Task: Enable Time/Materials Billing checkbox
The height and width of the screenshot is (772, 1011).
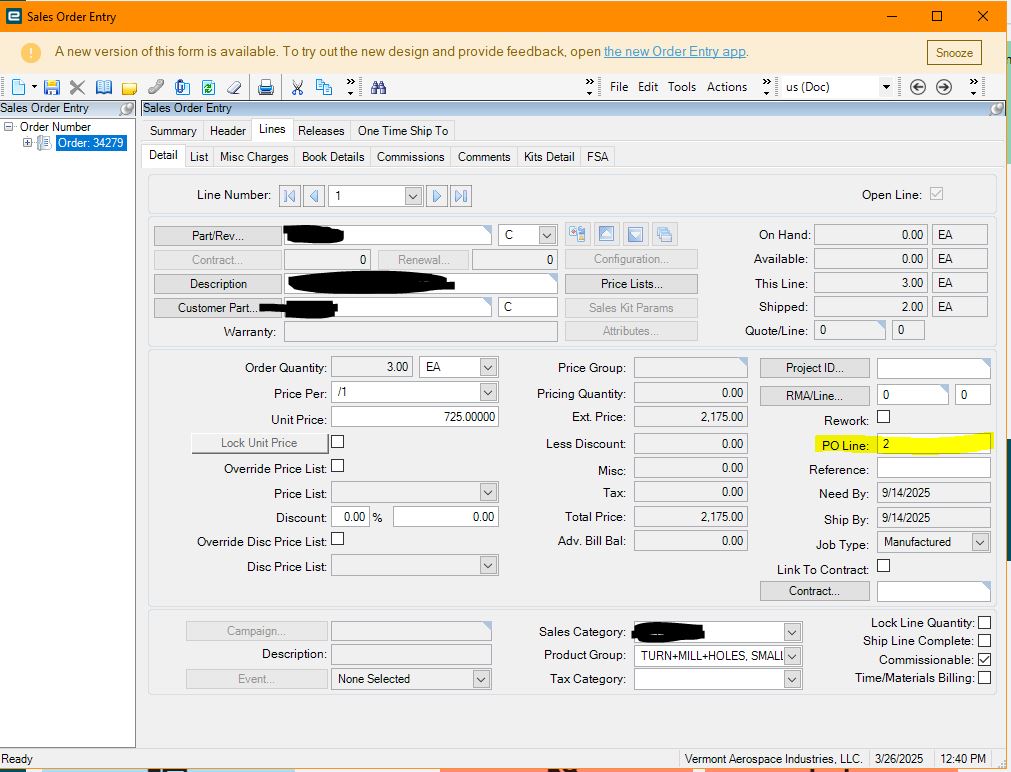Action: pos(985,677)
